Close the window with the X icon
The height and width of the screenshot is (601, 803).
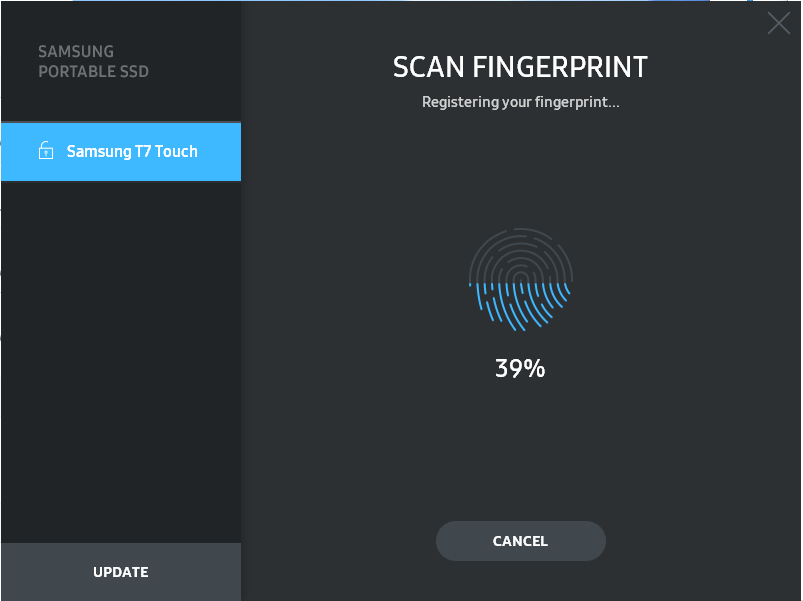778,23
